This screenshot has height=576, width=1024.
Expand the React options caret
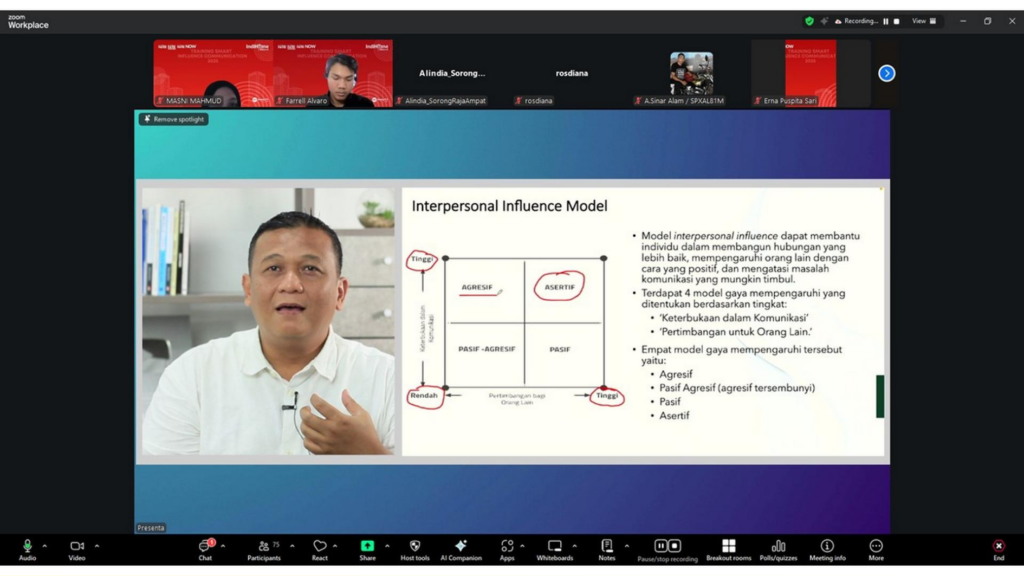point(335,546)
